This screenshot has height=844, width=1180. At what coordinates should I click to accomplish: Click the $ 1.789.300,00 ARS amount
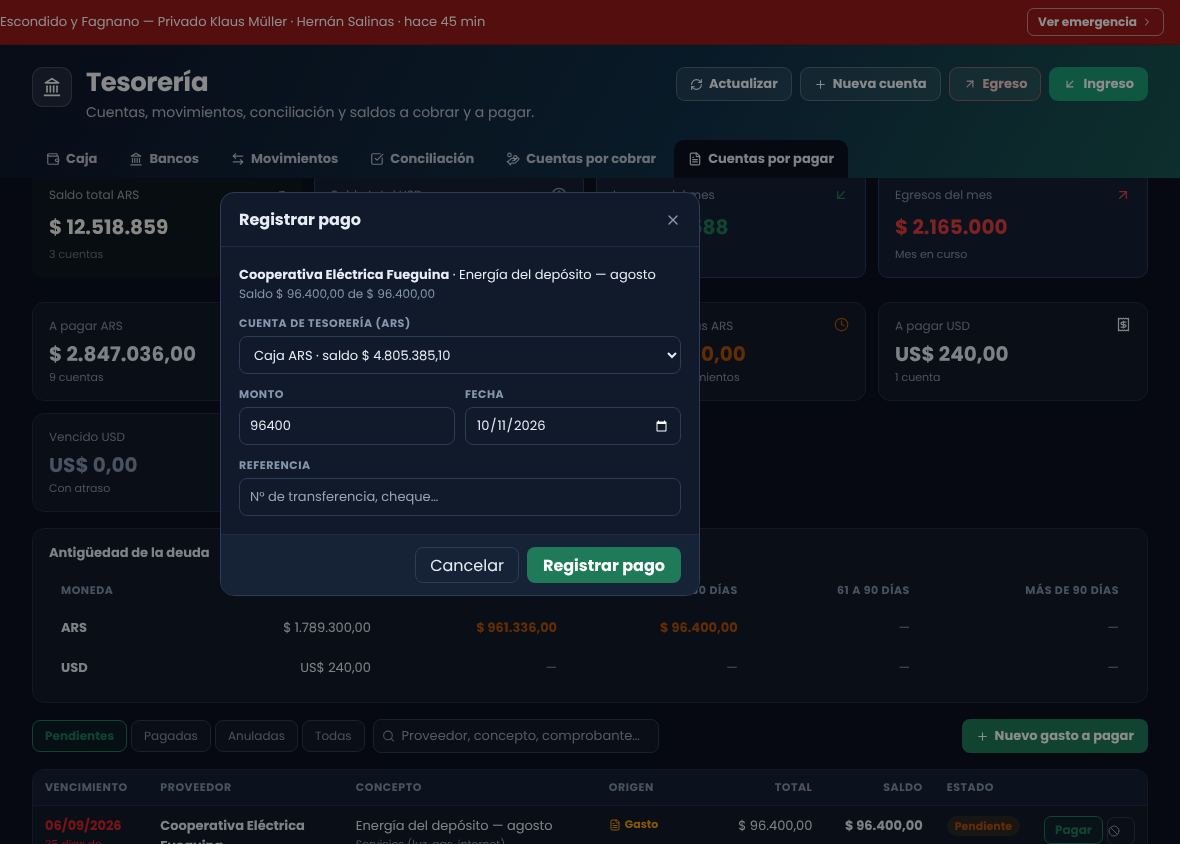(x=327, y=627)
